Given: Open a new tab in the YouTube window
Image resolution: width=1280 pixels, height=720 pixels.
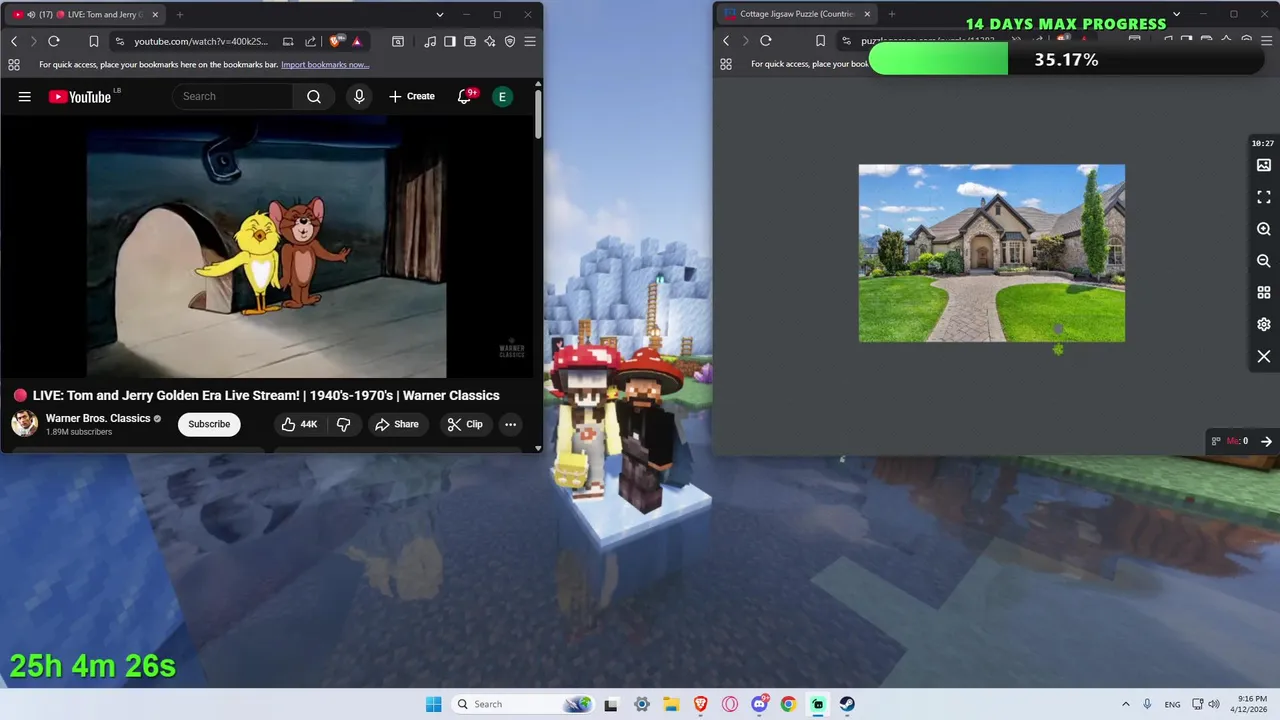Looking at the screenshot, I should pos(180,15).
